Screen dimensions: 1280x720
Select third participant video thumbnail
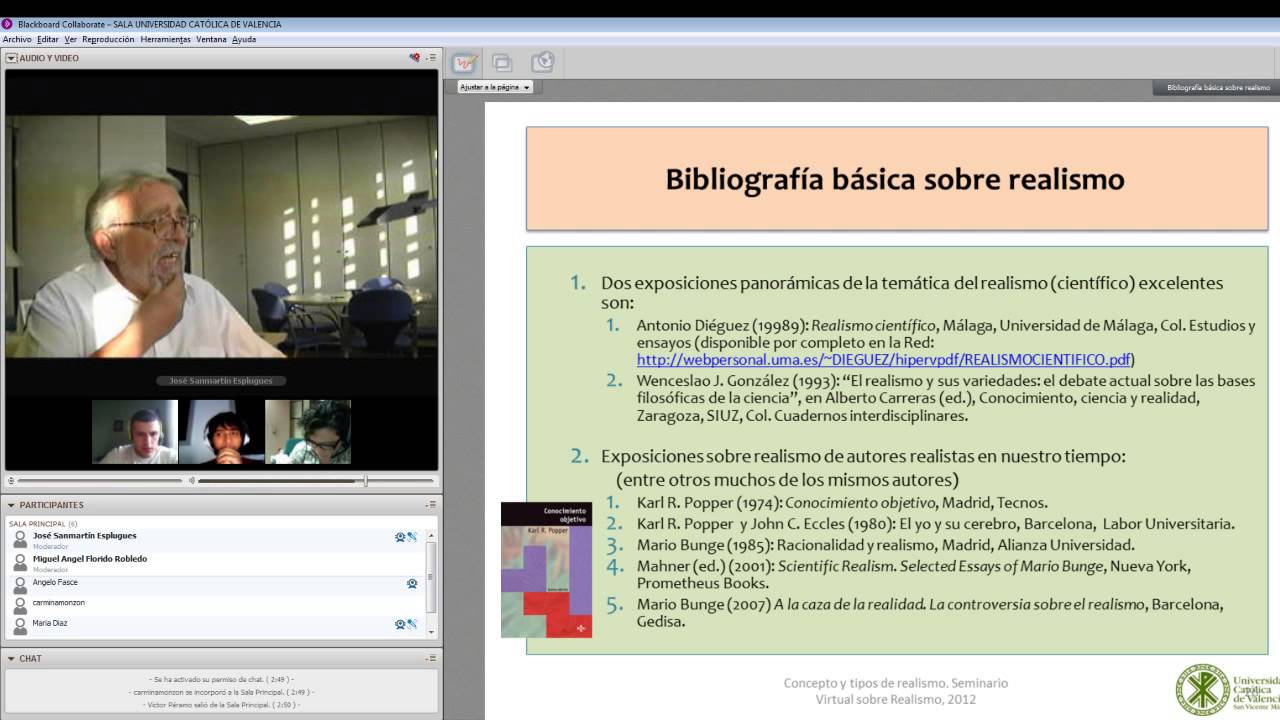click(x=308, y=432)
